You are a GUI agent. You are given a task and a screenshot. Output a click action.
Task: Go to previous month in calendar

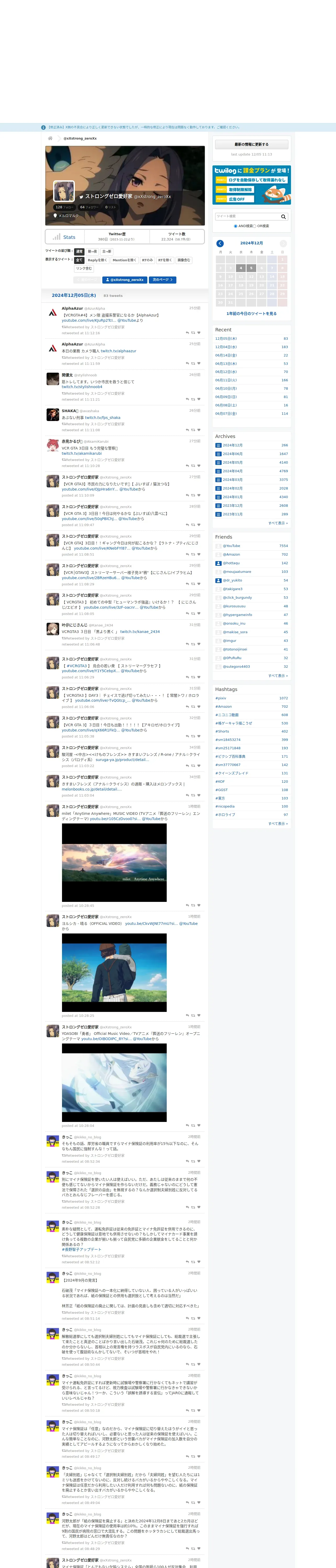tap(220, 244)
